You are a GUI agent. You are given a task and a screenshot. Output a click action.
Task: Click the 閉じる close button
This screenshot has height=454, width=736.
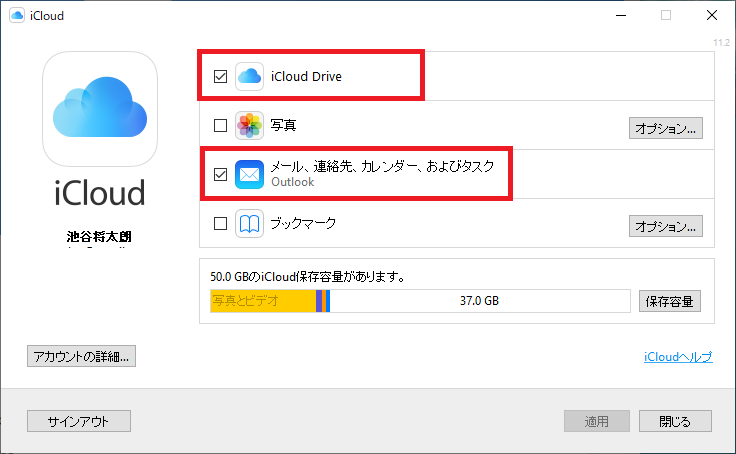point(675,421)
